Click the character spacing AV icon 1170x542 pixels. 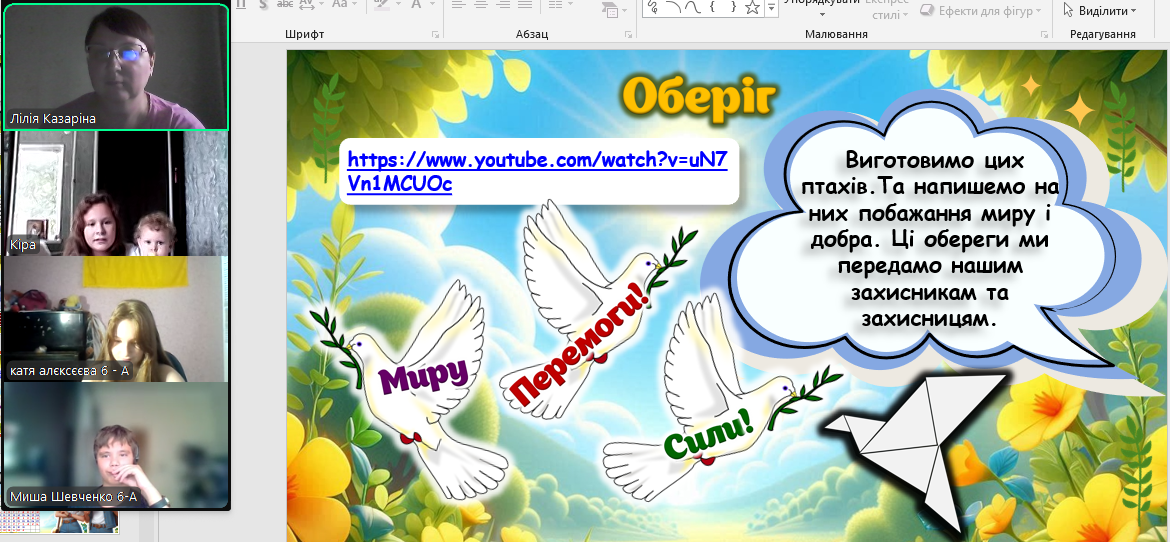click(306, 4)
